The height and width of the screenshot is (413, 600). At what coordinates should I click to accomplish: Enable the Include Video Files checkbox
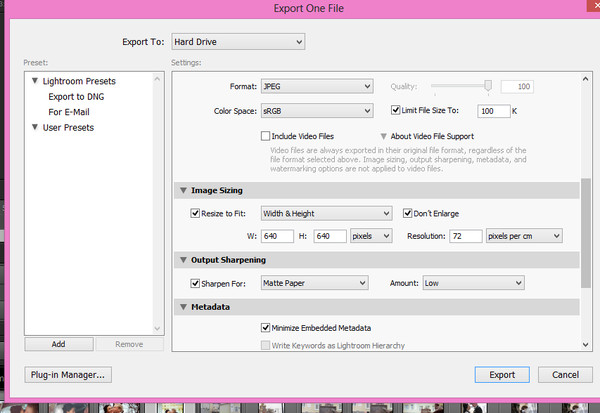[265, 136]
